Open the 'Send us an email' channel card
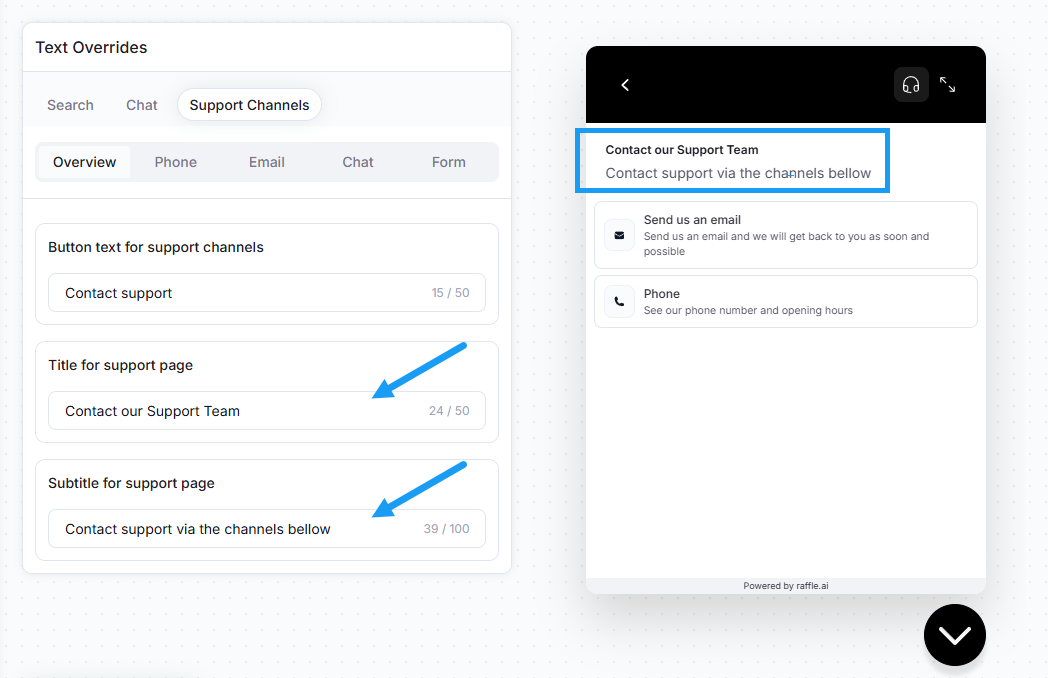Viewport: 1048px width, 678px height. click(x=785, y=235)
